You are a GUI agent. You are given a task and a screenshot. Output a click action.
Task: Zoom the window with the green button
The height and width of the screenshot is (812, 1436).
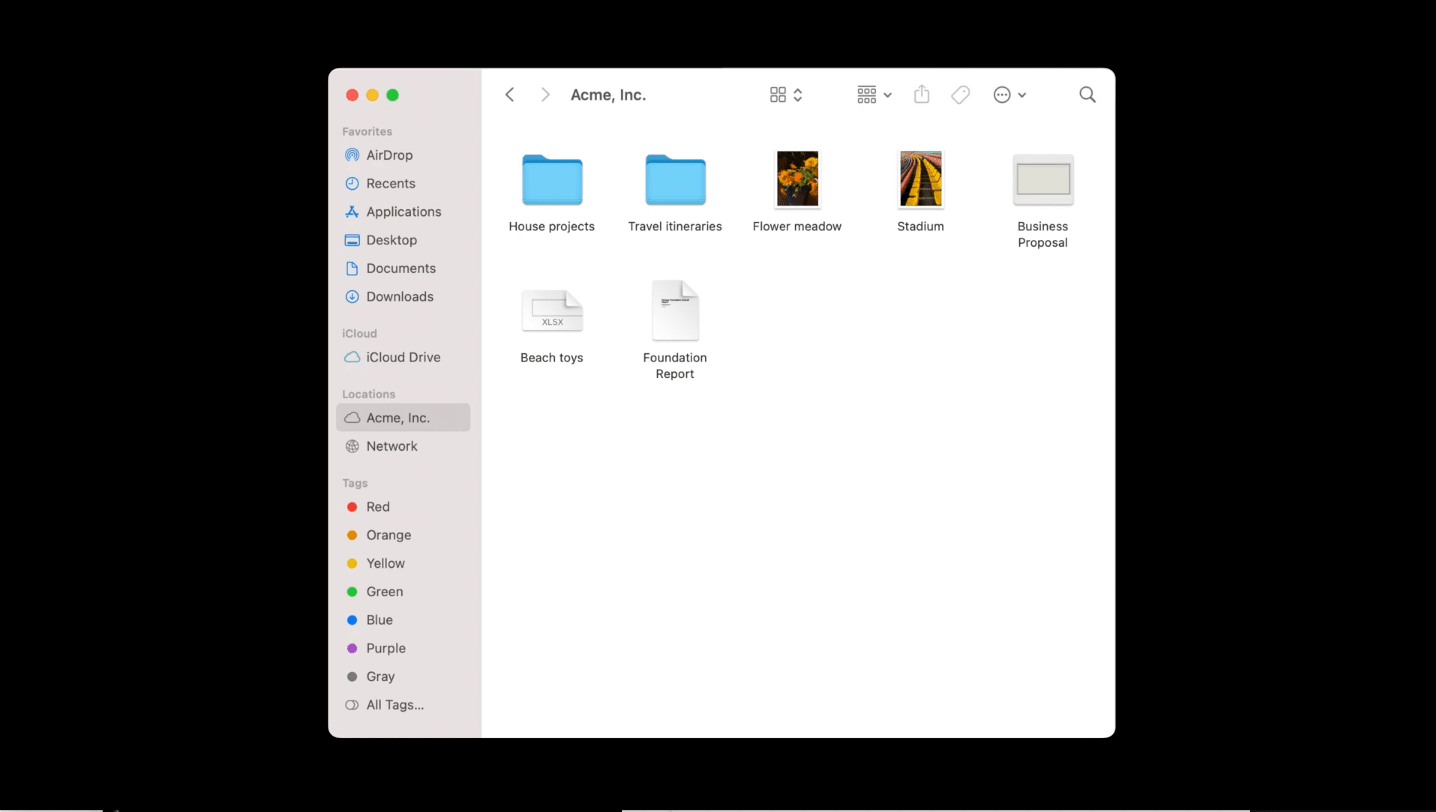click(392, 95)
